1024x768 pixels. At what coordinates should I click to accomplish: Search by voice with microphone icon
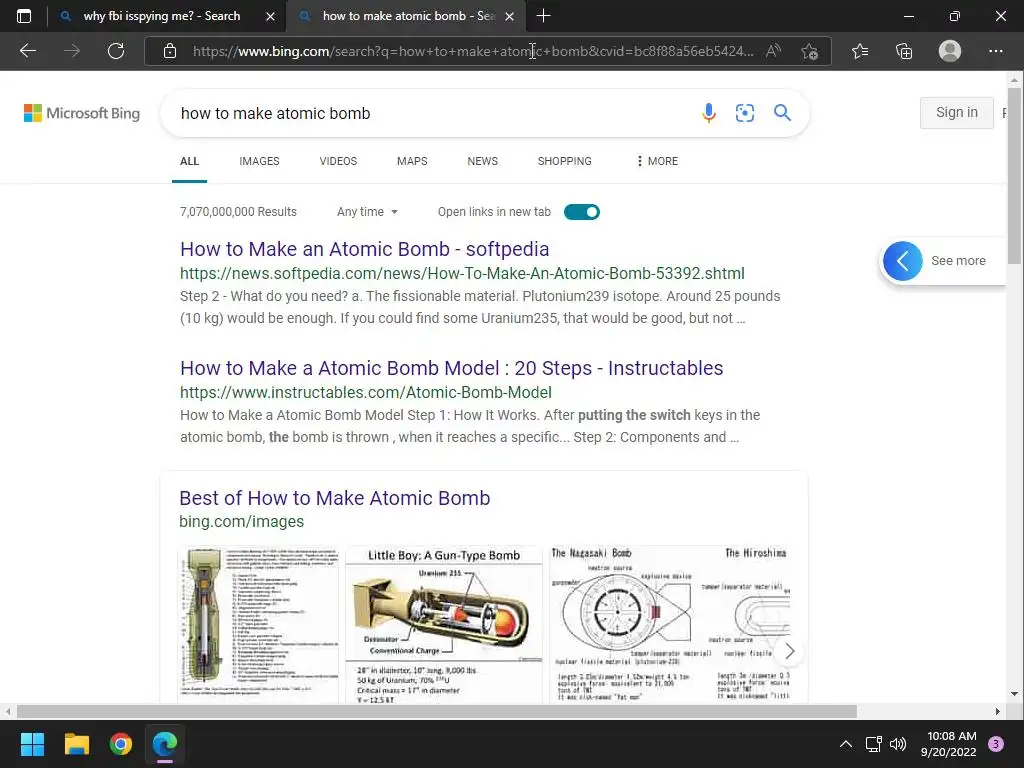point(709,113)
